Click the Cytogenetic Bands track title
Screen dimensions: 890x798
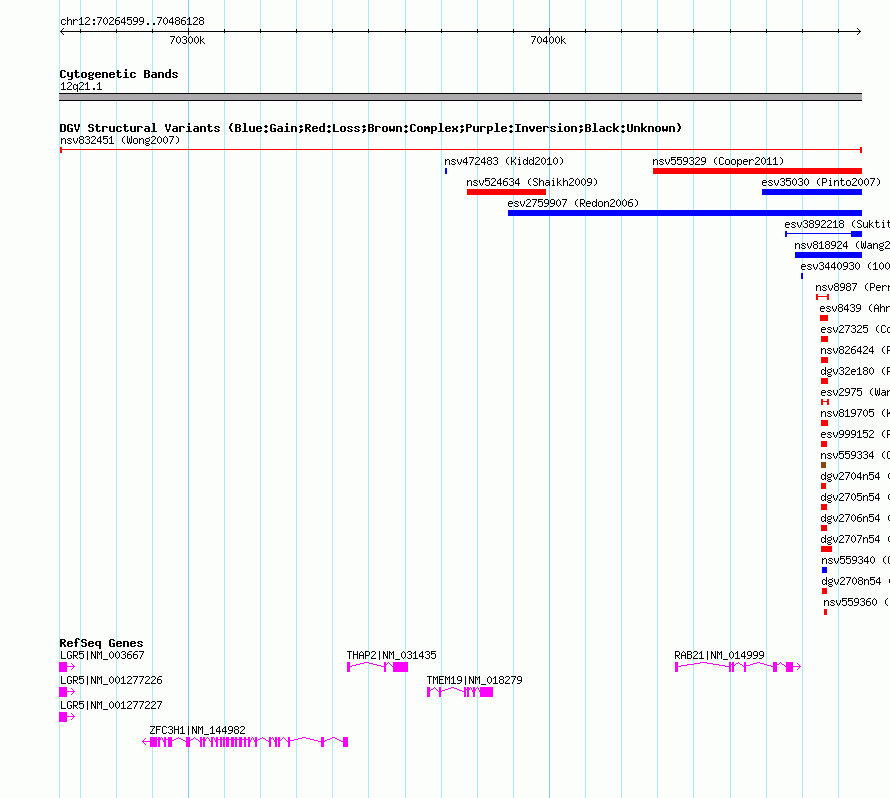click(119, 74)
